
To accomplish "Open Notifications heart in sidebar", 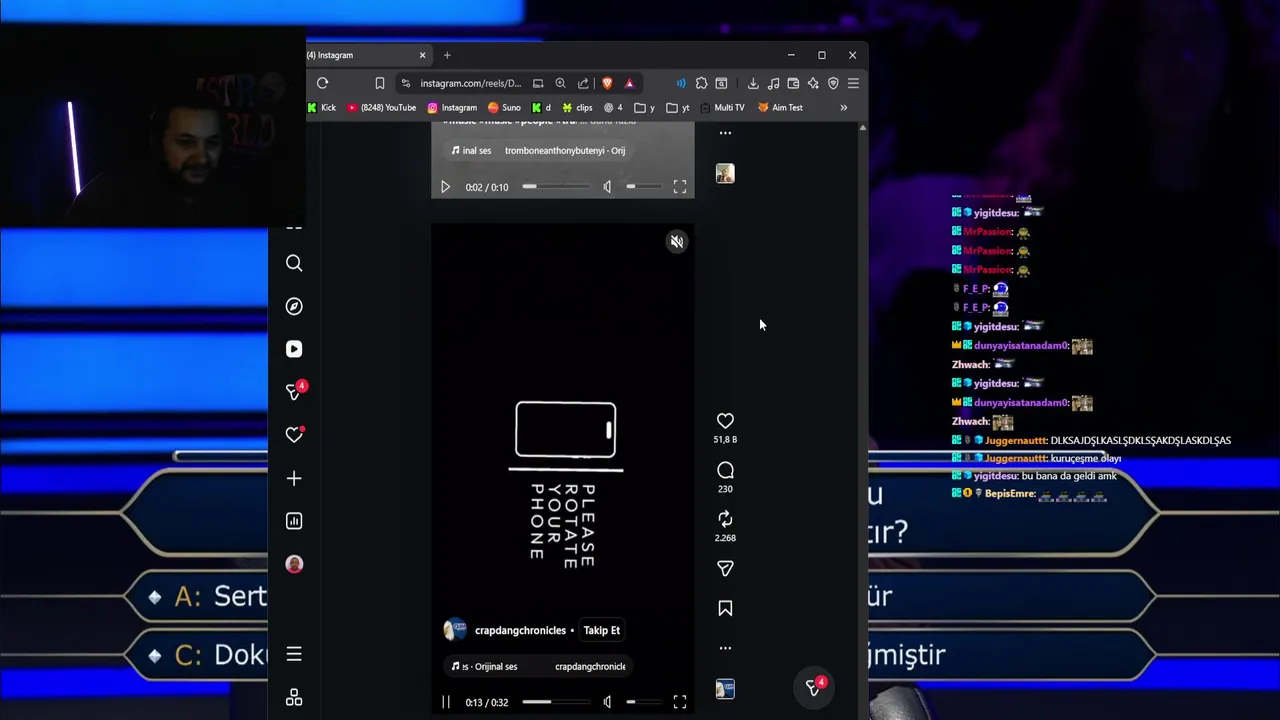I will click(294, 435).
